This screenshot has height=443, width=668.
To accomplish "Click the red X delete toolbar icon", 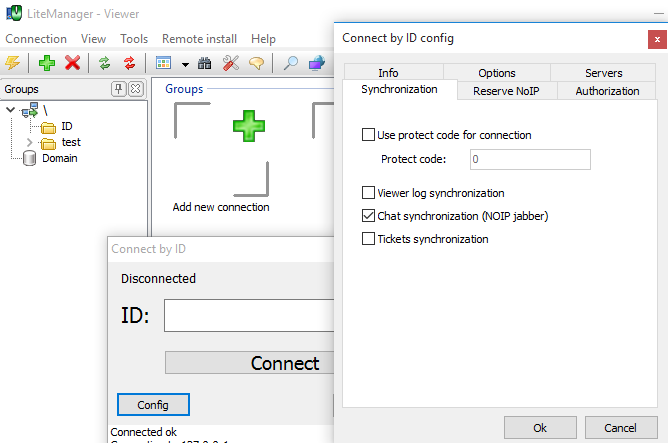I will pos(72,63).
